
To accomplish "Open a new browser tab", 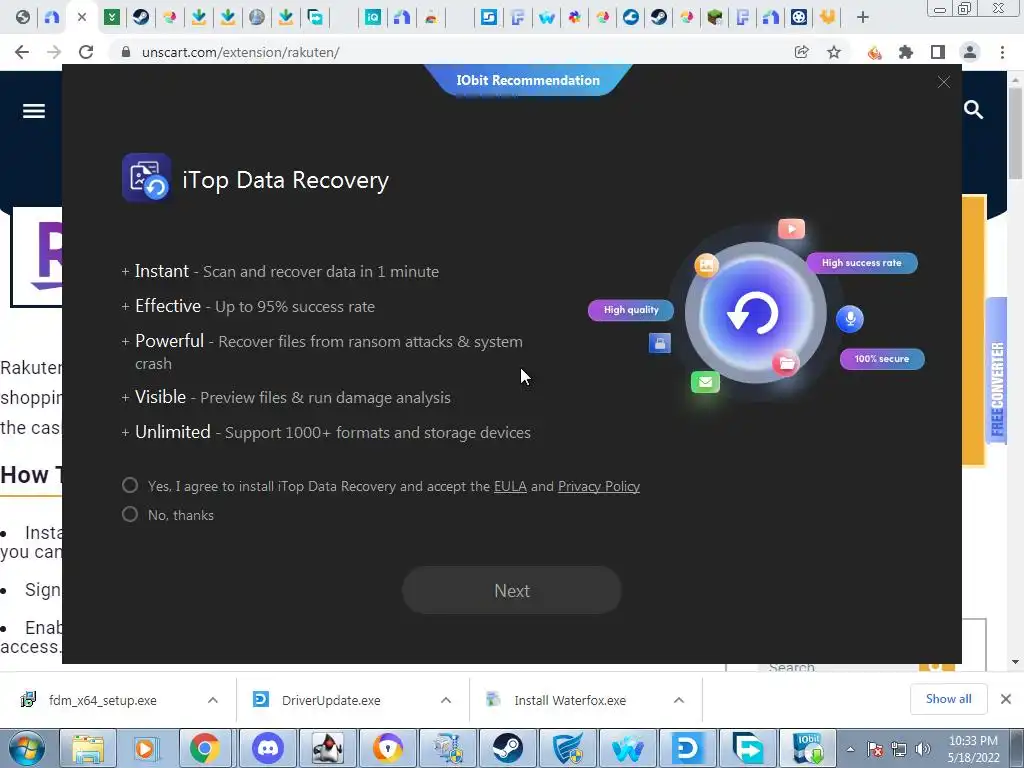I will (863, 18).
